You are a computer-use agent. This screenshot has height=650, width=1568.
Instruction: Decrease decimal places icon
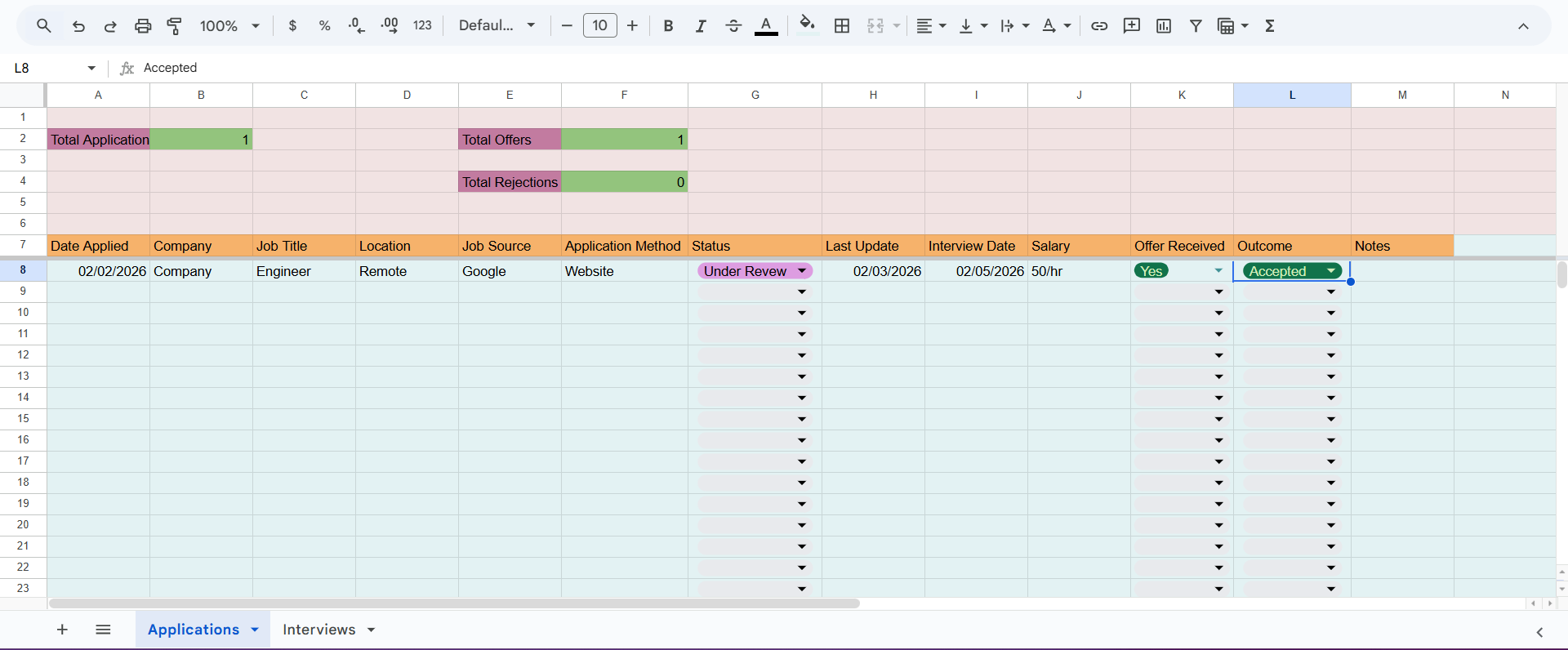357,26
